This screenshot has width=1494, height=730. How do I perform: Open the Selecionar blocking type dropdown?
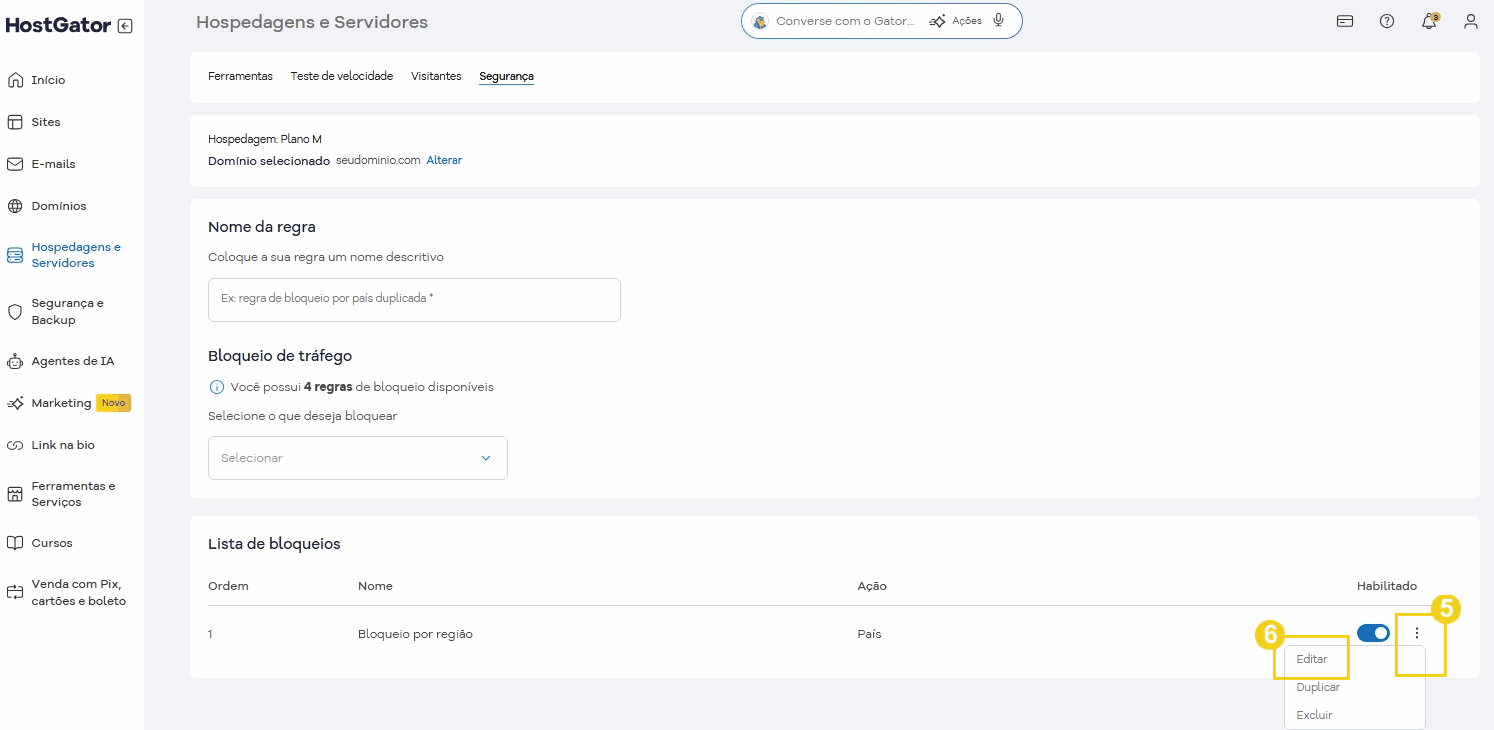pyautogui.click(x=357, y=457)
